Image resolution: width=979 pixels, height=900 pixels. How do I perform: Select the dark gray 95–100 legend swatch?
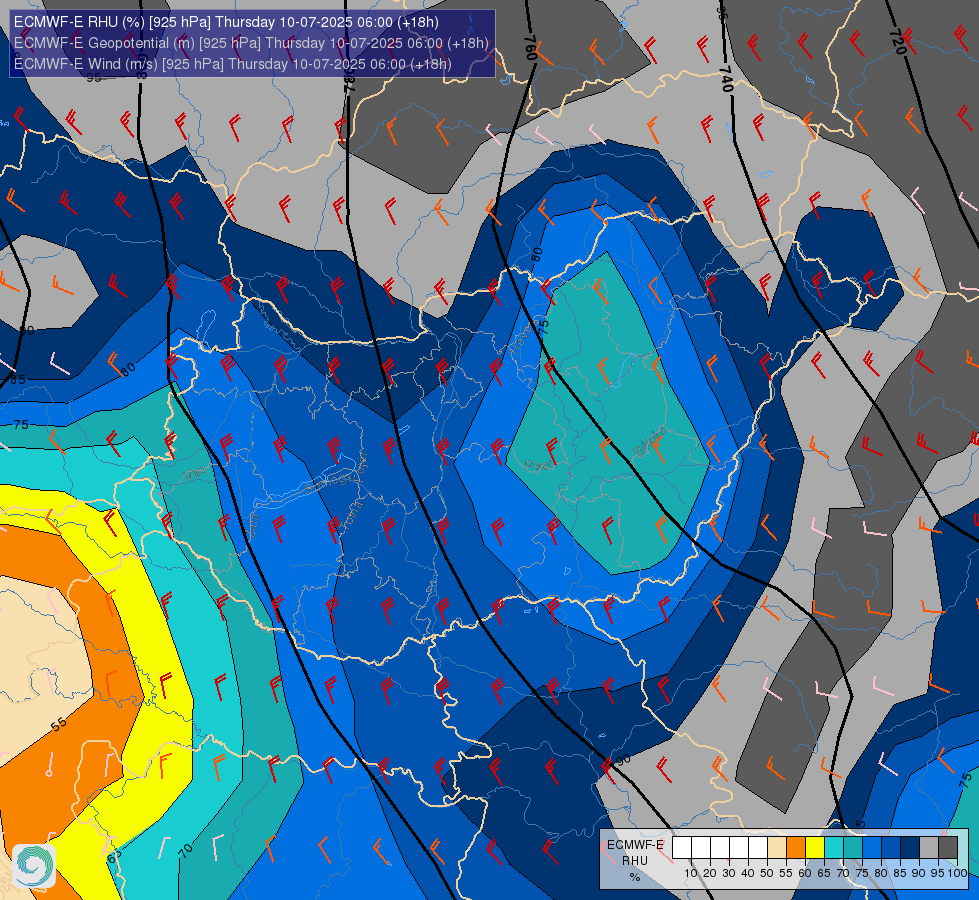[948, 848]
